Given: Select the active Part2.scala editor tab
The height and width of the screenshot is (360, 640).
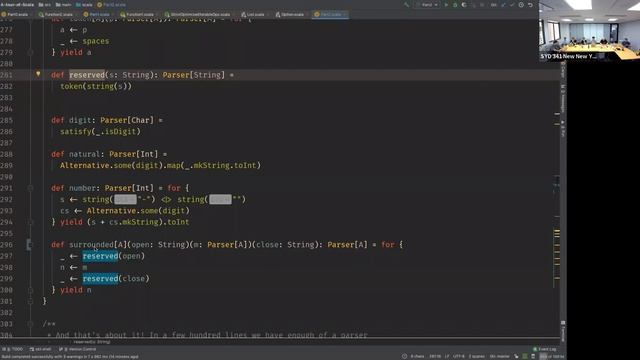Looking at the screenshot, I should [331, 14].
